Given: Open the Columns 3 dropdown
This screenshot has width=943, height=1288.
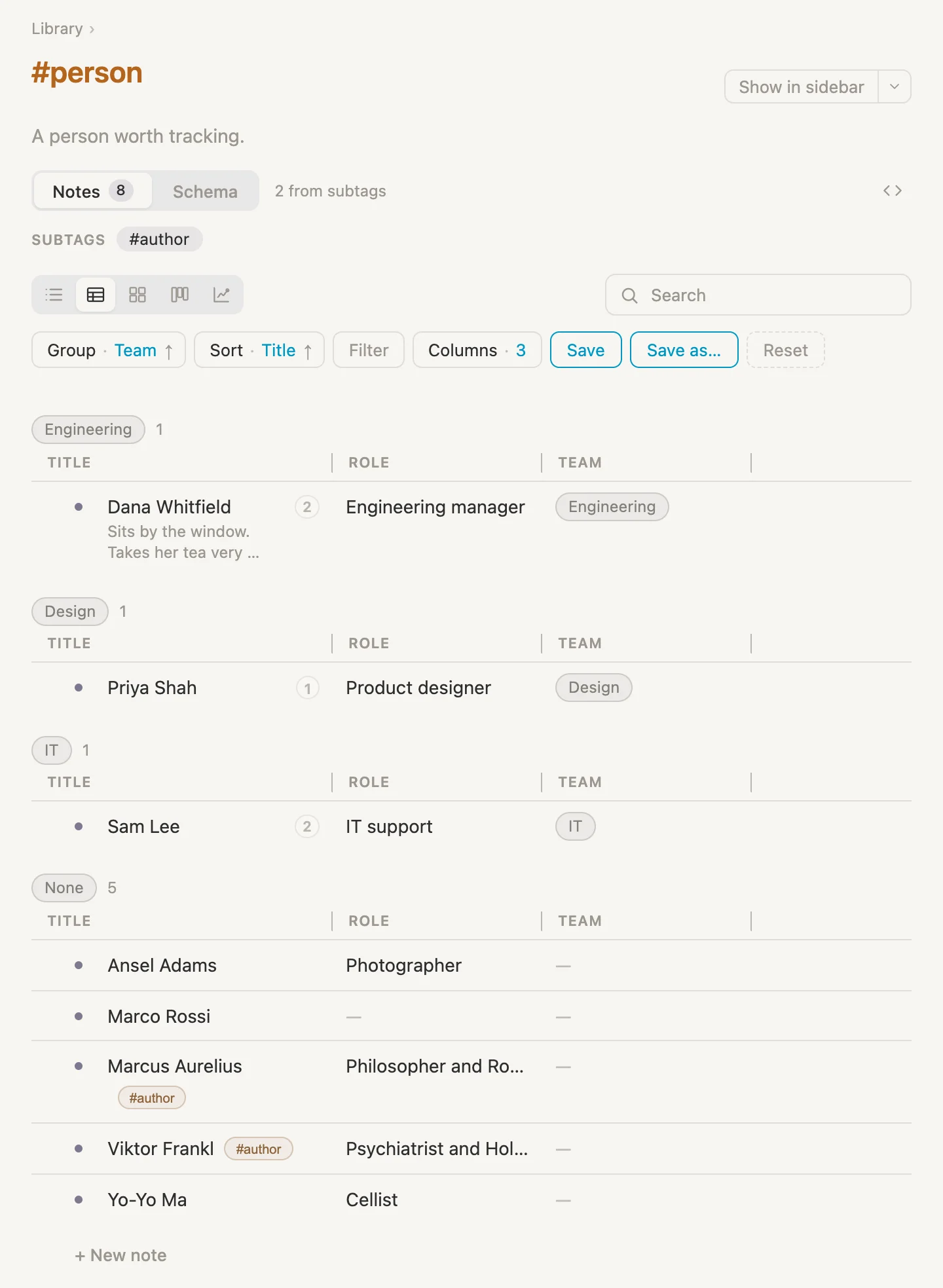Looking at the screenshot, I should coord(477,350).
